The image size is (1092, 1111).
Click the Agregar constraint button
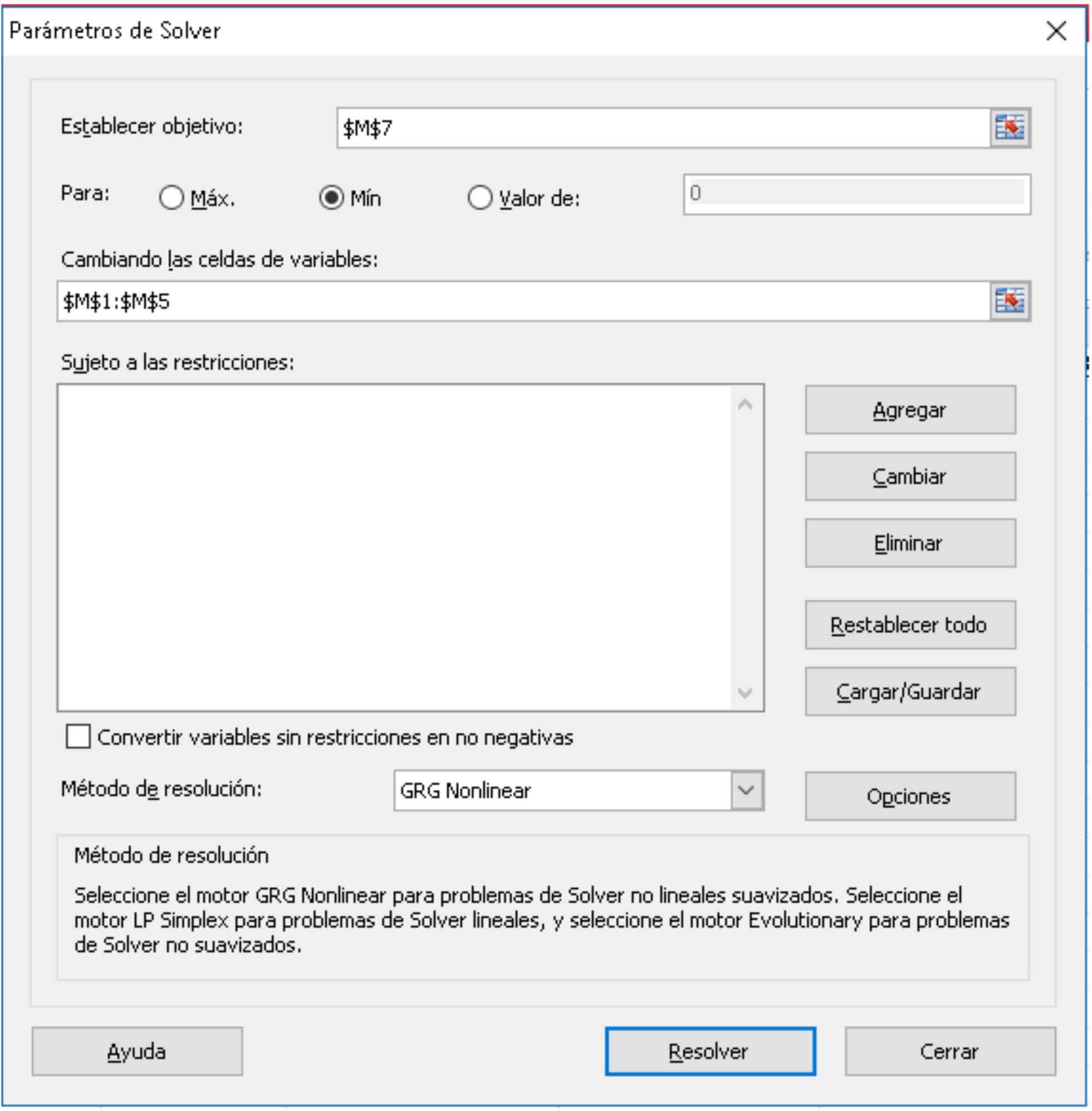tap(909, 410)
